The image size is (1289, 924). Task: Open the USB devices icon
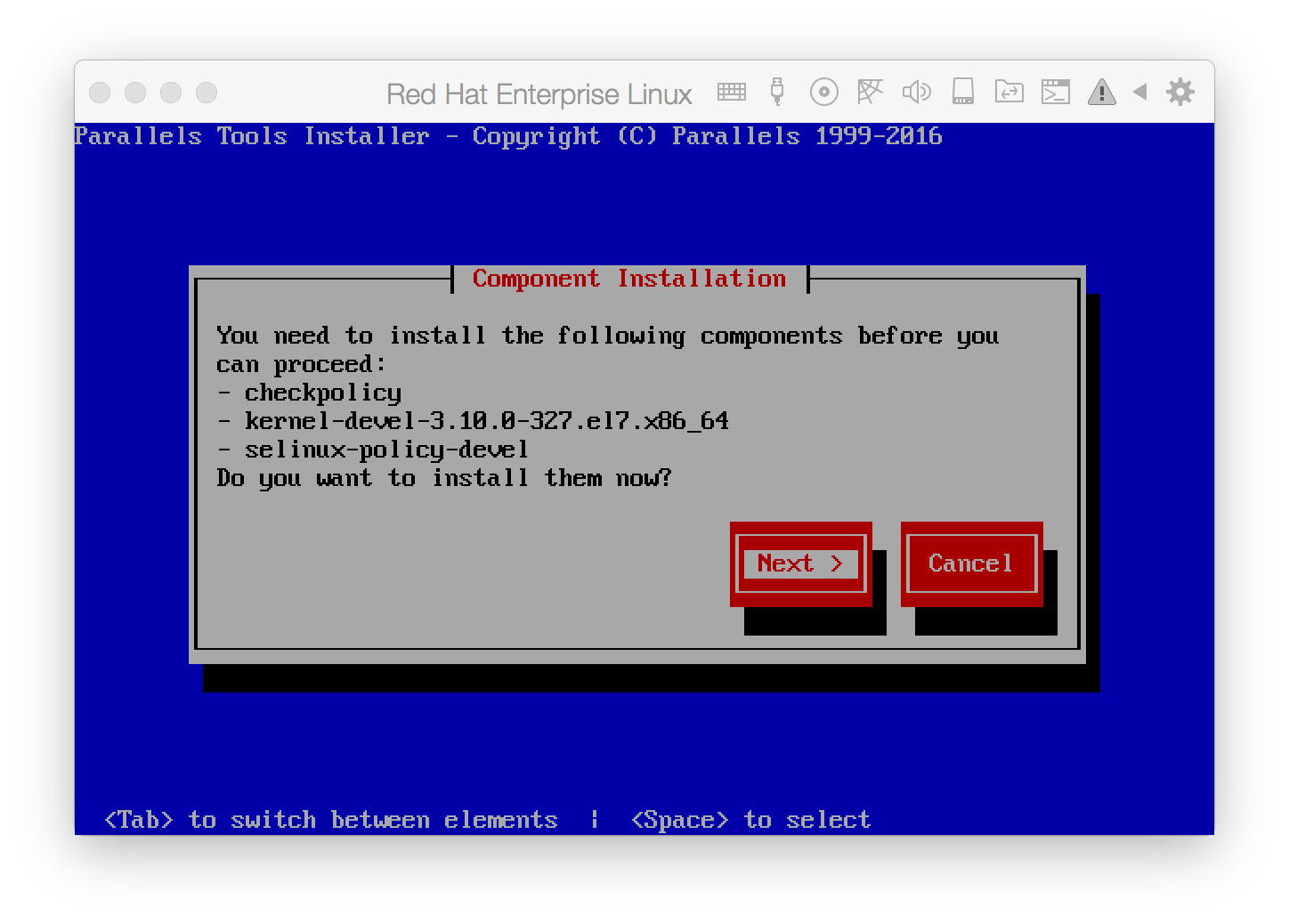point(777,92)
